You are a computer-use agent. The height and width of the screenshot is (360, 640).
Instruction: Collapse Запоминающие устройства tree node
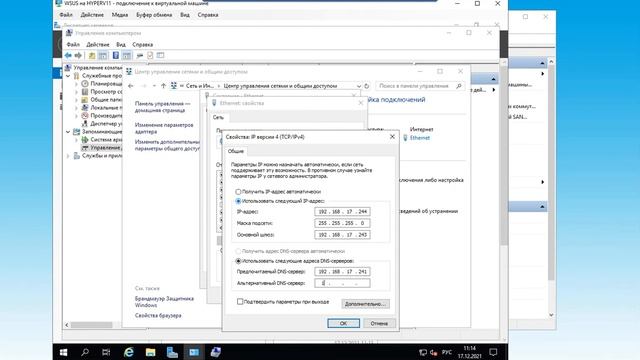coord(68,132)
